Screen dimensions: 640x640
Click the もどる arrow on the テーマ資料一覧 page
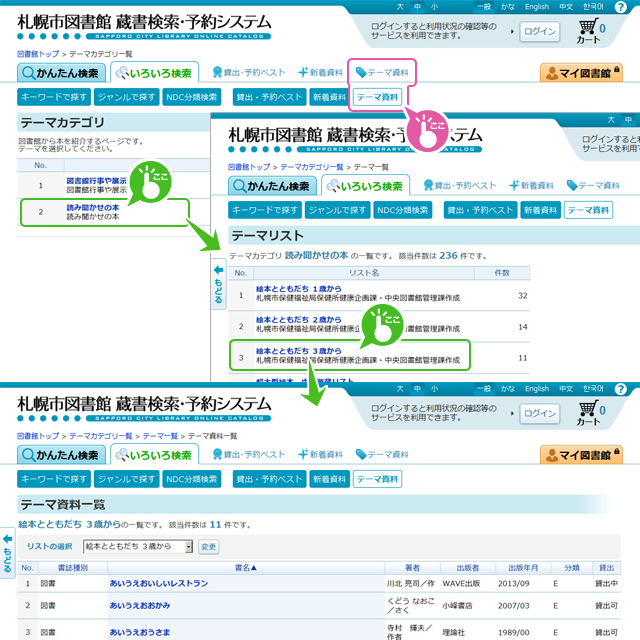[x=7, y=553]
